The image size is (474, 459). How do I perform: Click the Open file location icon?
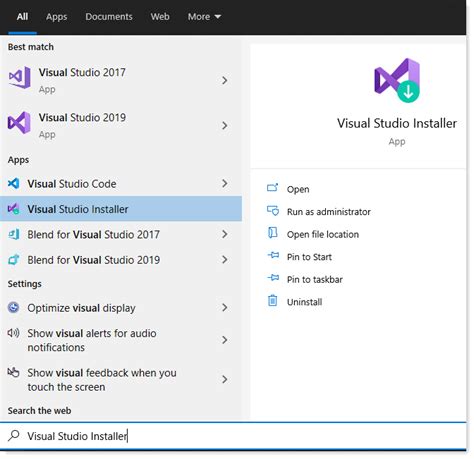(x=273, y=233)
